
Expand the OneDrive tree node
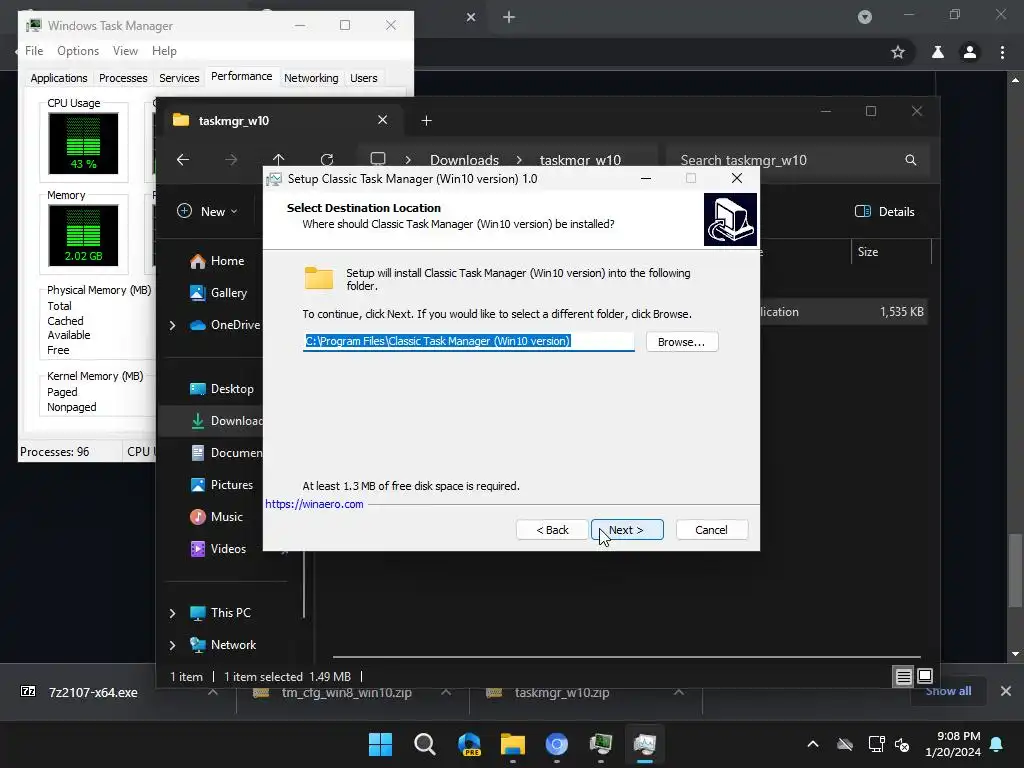click(x=172, y=325)
